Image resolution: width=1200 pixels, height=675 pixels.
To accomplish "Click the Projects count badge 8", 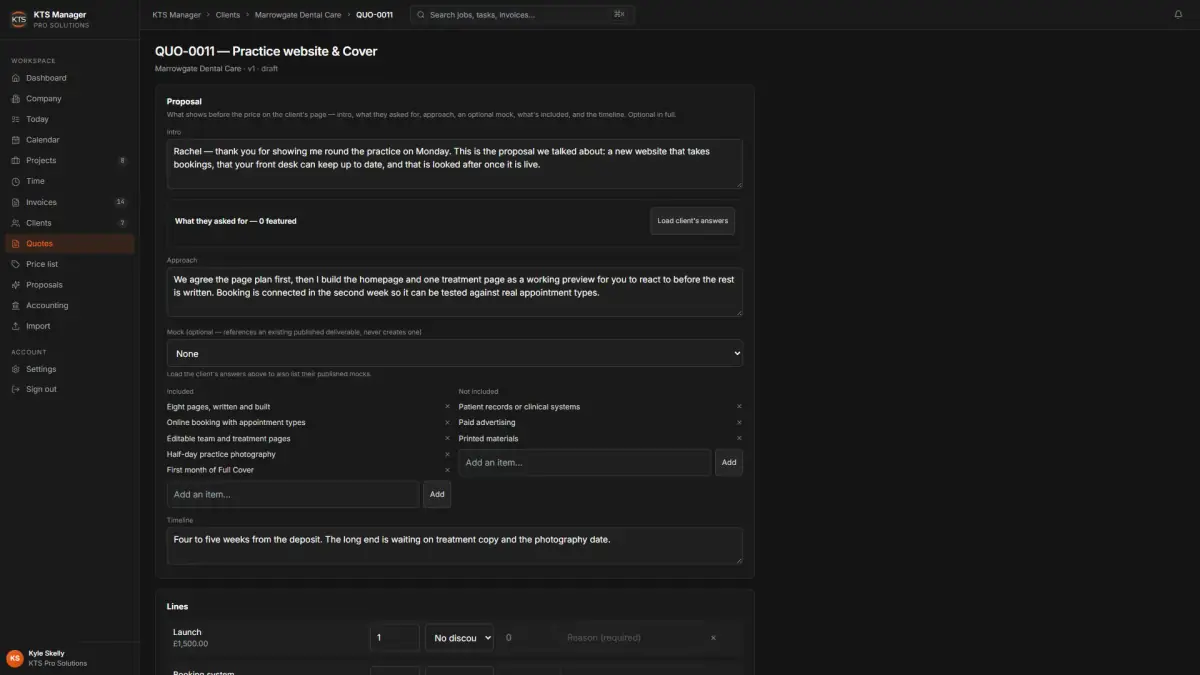I will (122, 161).
